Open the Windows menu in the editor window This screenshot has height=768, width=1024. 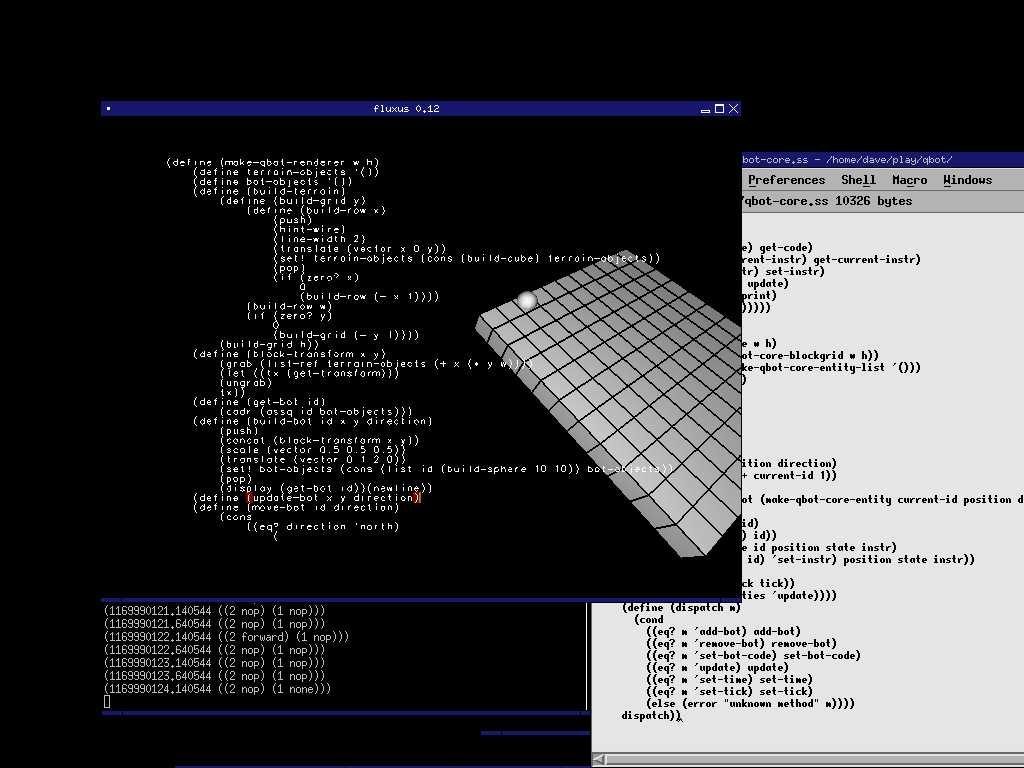coord(967,180)
